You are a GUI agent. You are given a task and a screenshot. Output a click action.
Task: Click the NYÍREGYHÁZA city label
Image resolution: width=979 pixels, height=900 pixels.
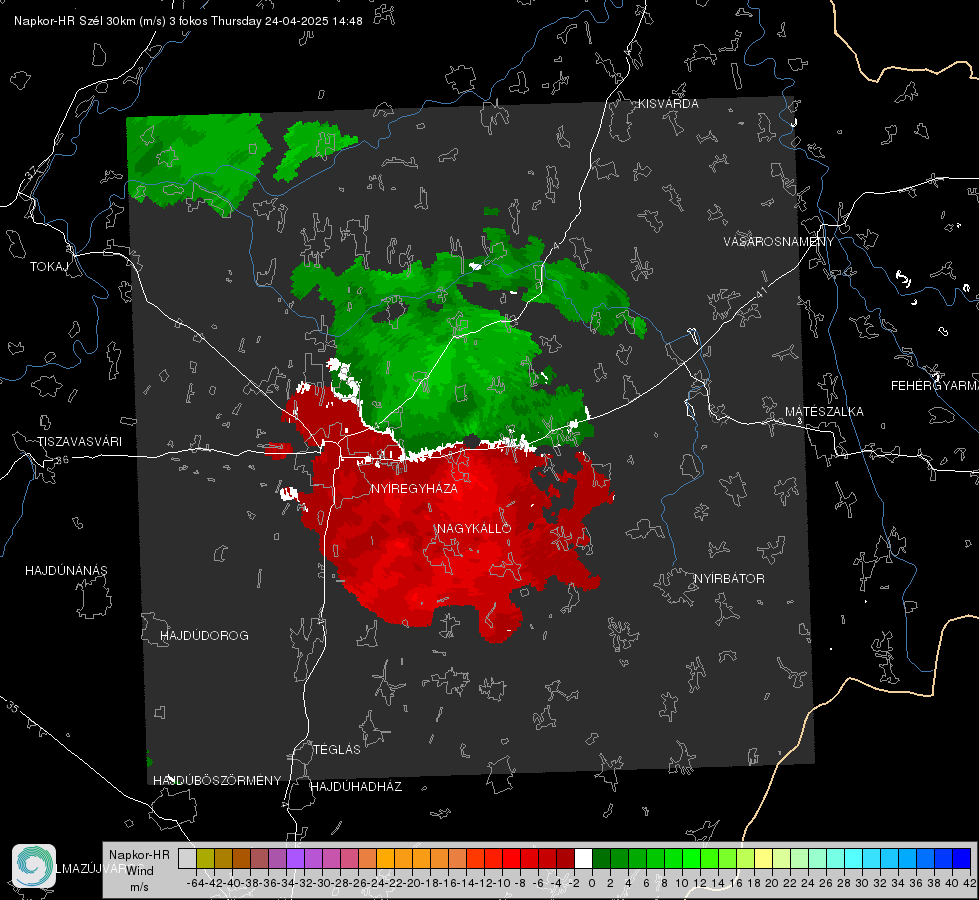414,488
